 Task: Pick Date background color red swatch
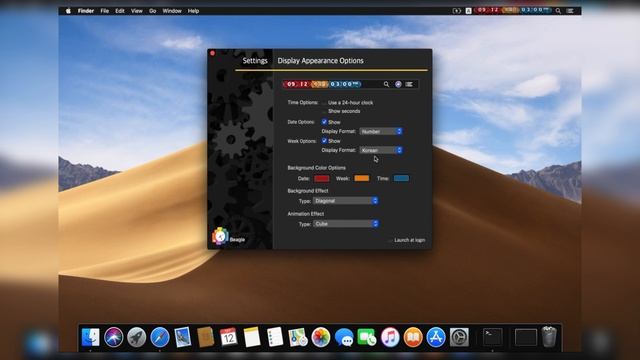coord(322,178)
